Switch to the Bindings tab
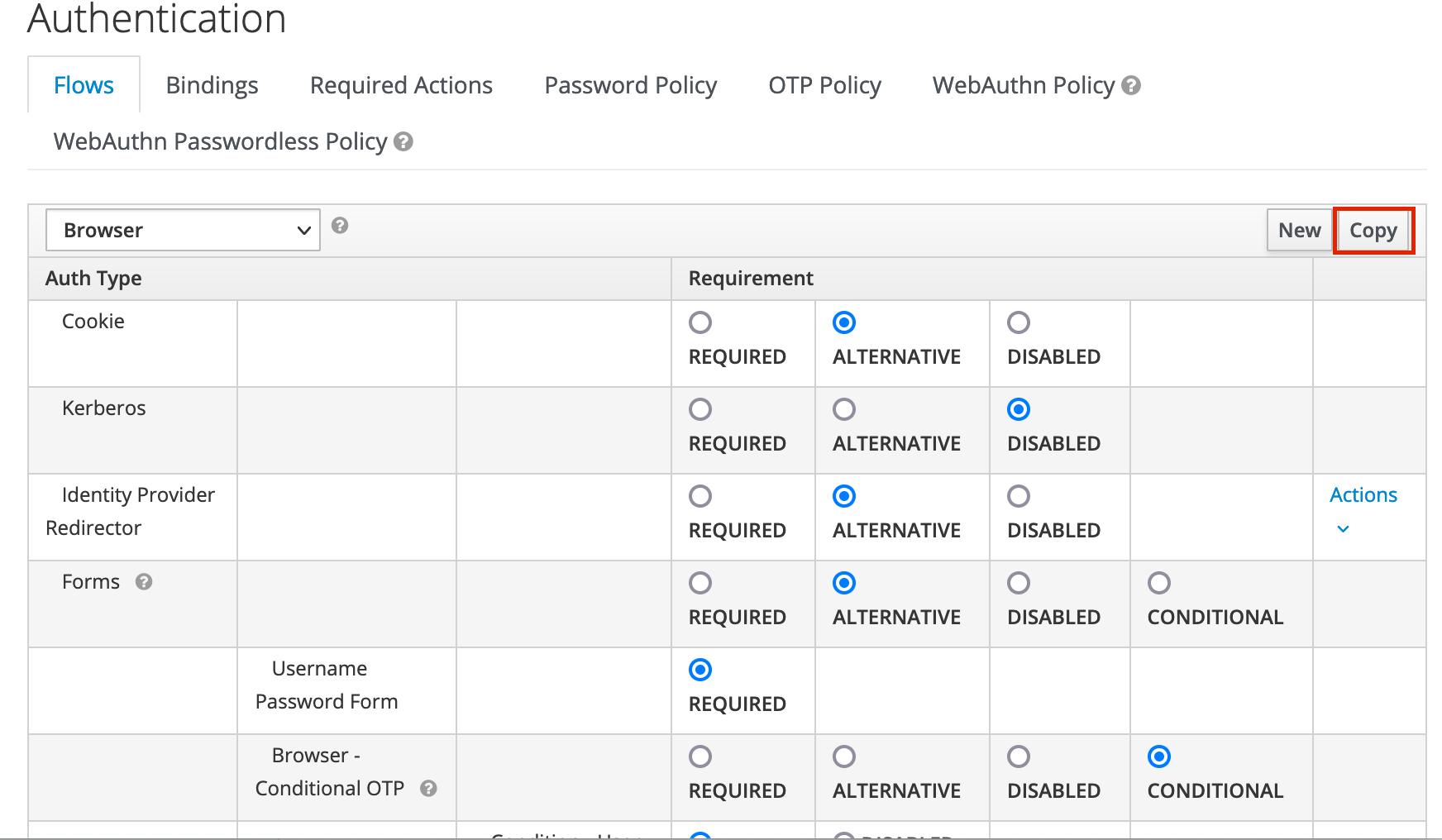Viewport: 1442px width, 840px height. [x=212, y=85]
